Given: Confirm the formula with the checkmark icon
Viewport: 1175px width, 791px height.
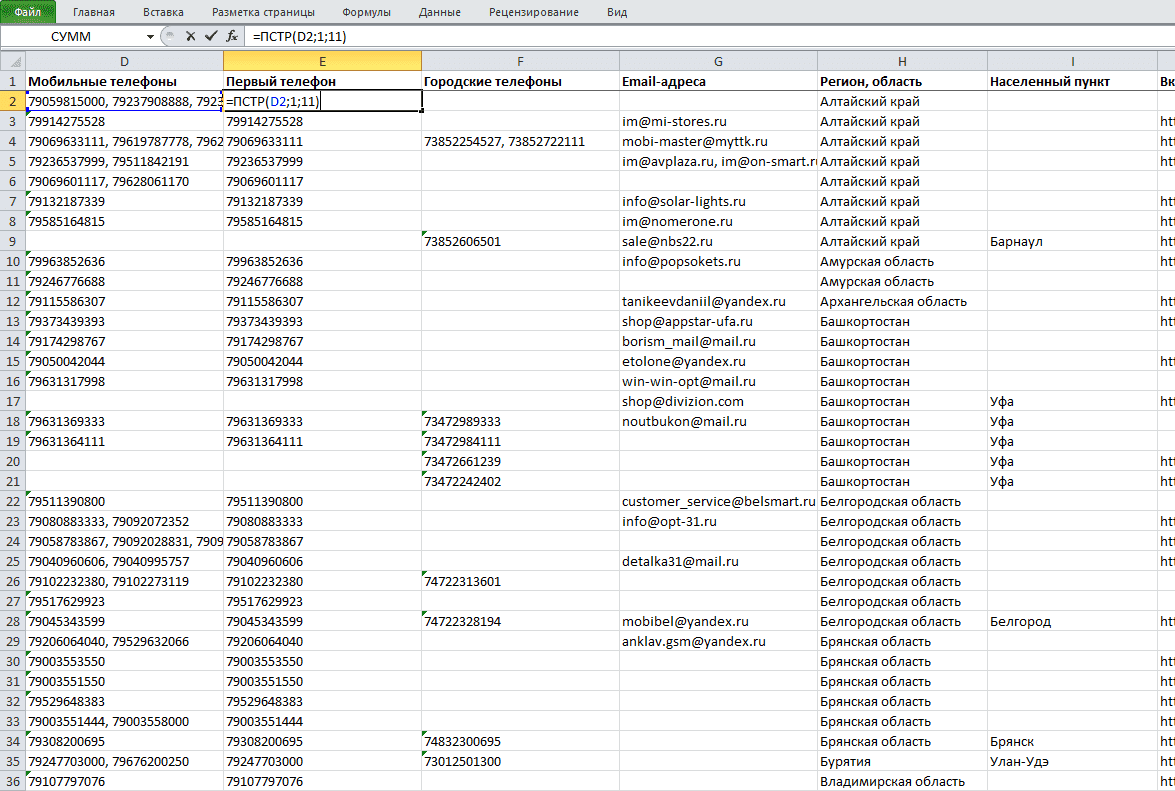Looking at the screenshot, I should [211, 36].
